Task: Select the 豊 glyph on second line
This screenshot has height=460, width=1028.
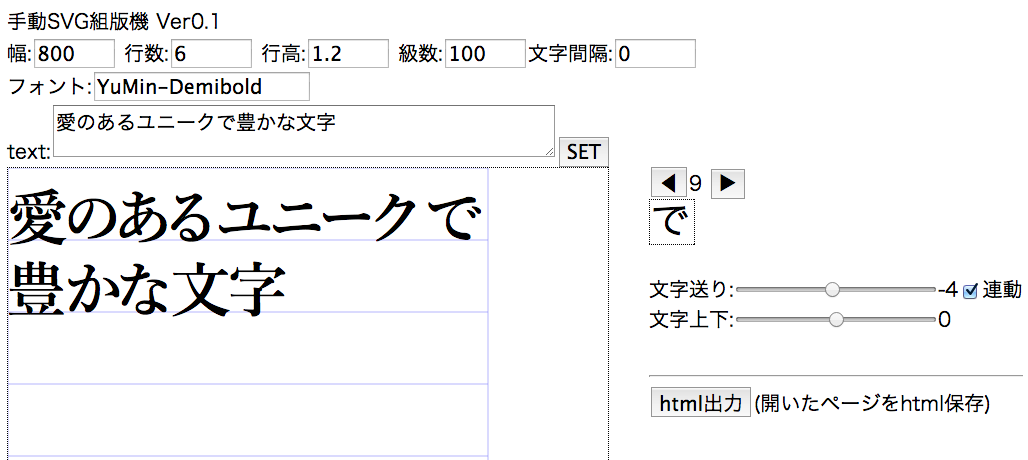Action: 40,288
